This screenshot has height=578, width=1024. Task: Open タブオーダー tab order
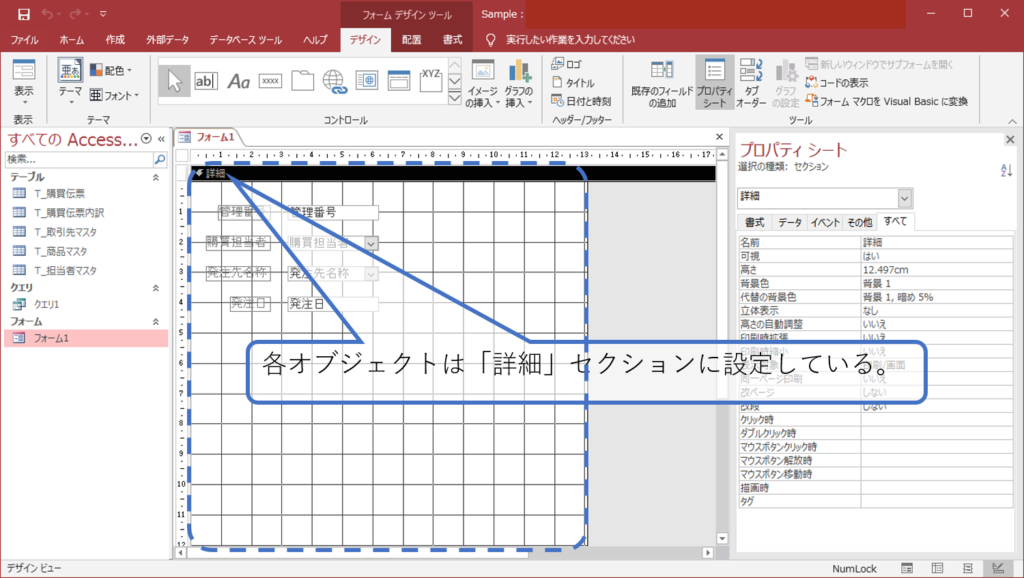751,82
